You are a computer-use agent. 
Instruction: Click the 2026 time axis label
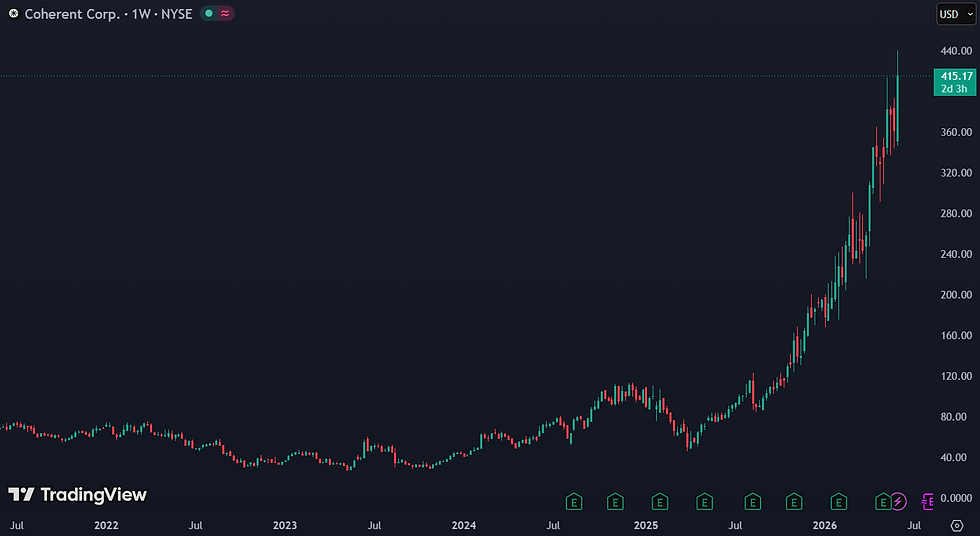click(x=824, y=525)
